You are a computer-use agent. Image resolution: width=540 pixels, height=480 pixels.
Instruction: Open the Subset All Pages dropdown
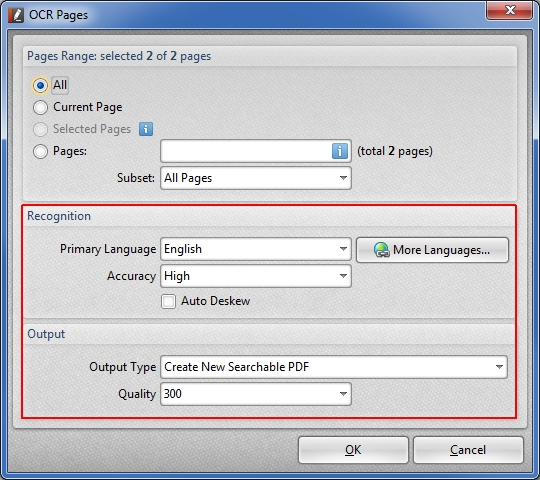pyautogui.click(x=256, y=178)
